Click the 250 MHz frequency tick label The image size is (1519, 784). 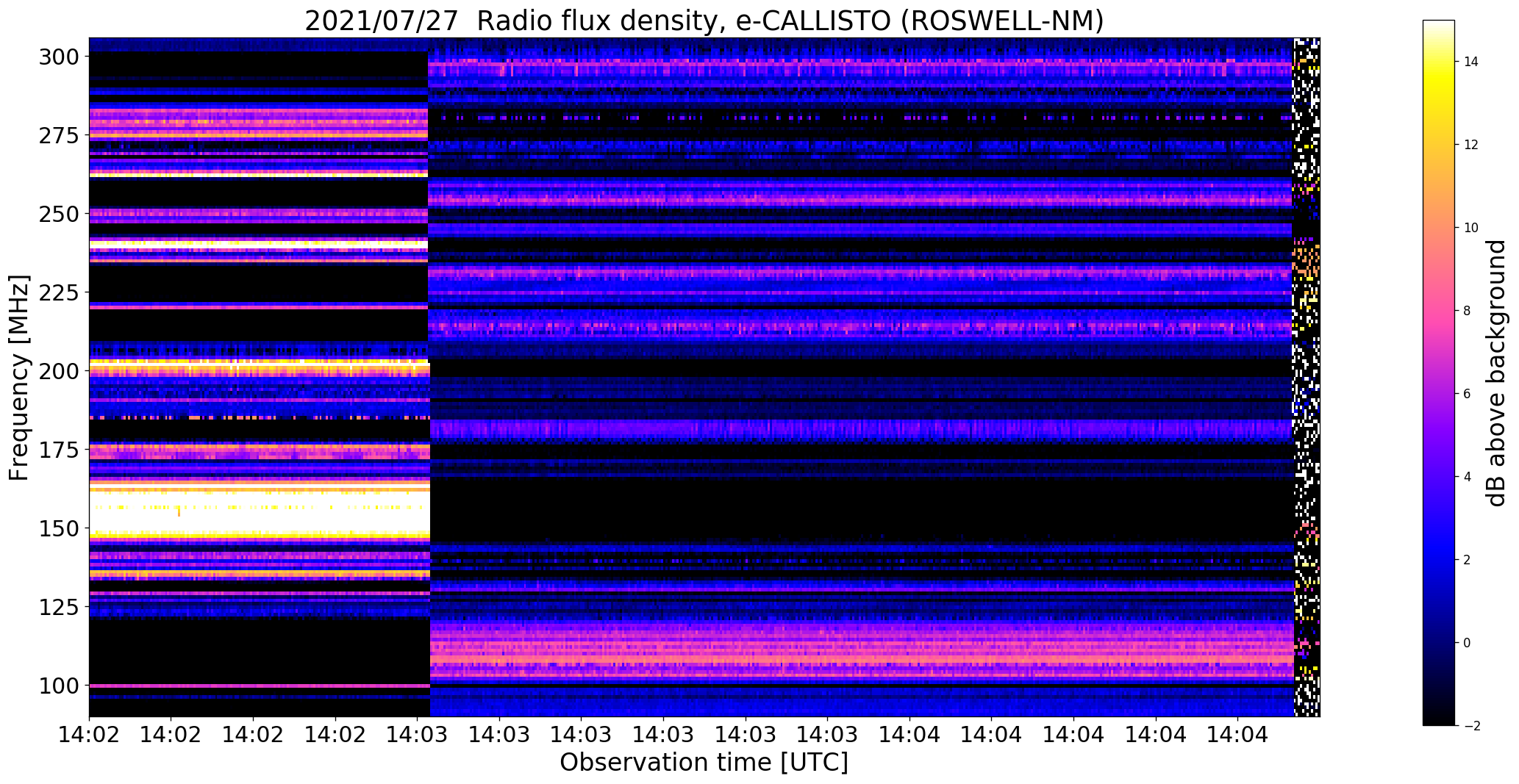59,214
